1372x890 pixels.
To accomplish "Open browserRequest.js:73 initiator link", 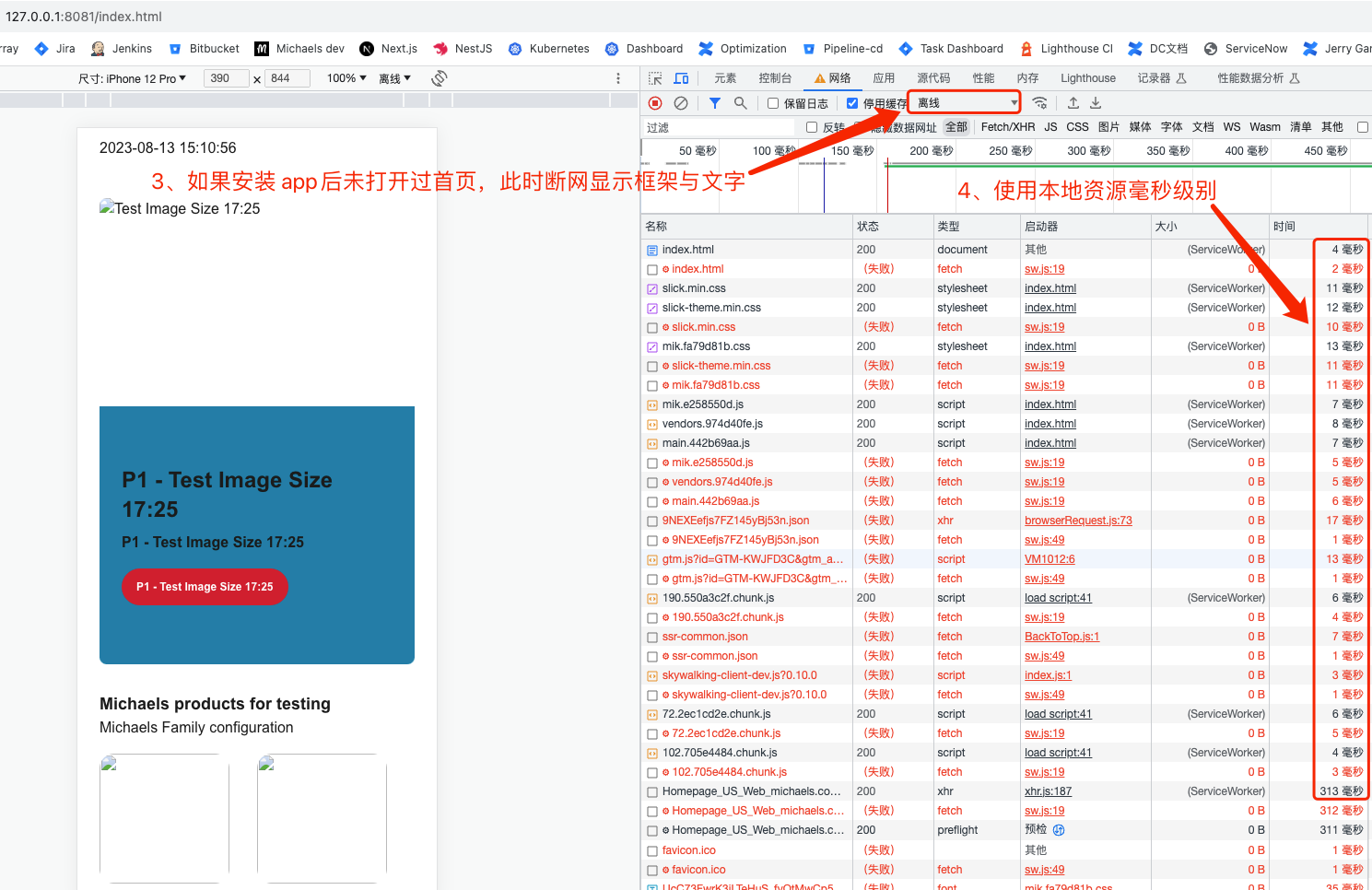I will click(1078, 521).
